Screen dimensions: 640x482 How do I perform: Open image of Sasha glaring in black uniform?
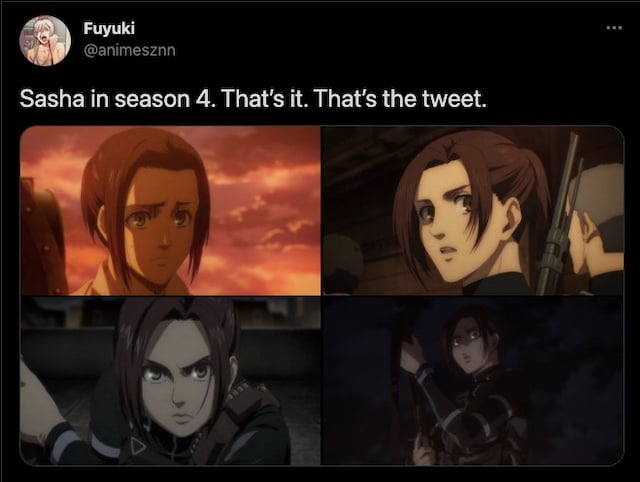point(170,381)
